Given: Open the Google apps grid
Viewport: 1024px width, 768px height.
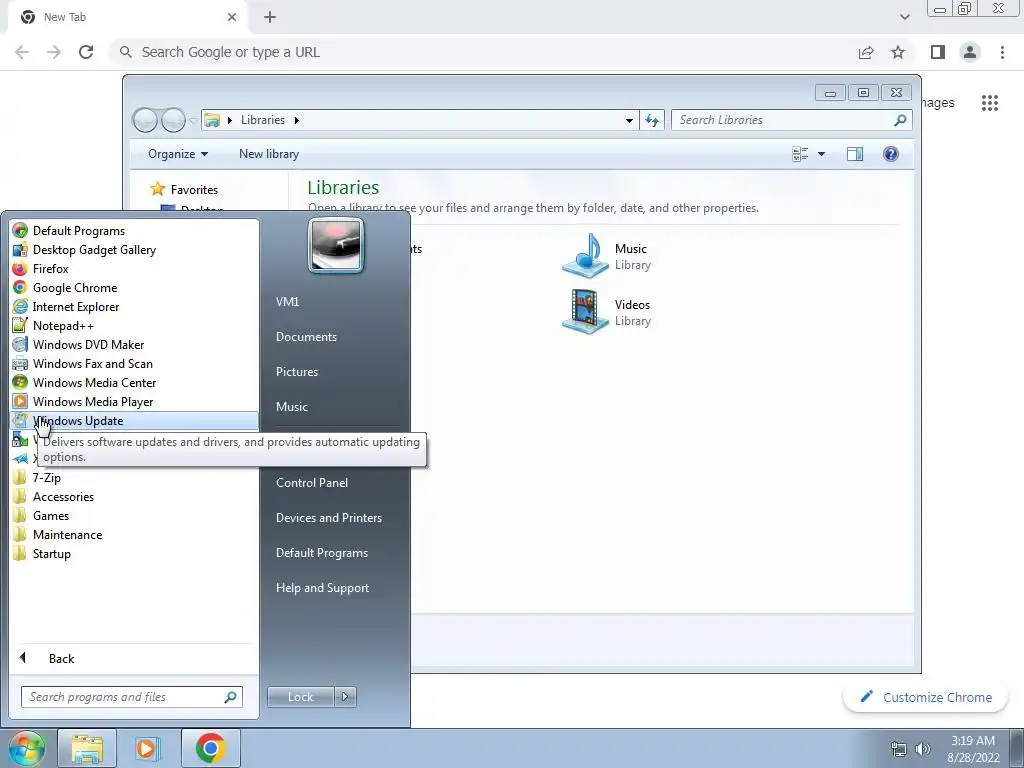Looking at the screenshot, I should coord(990,103).
